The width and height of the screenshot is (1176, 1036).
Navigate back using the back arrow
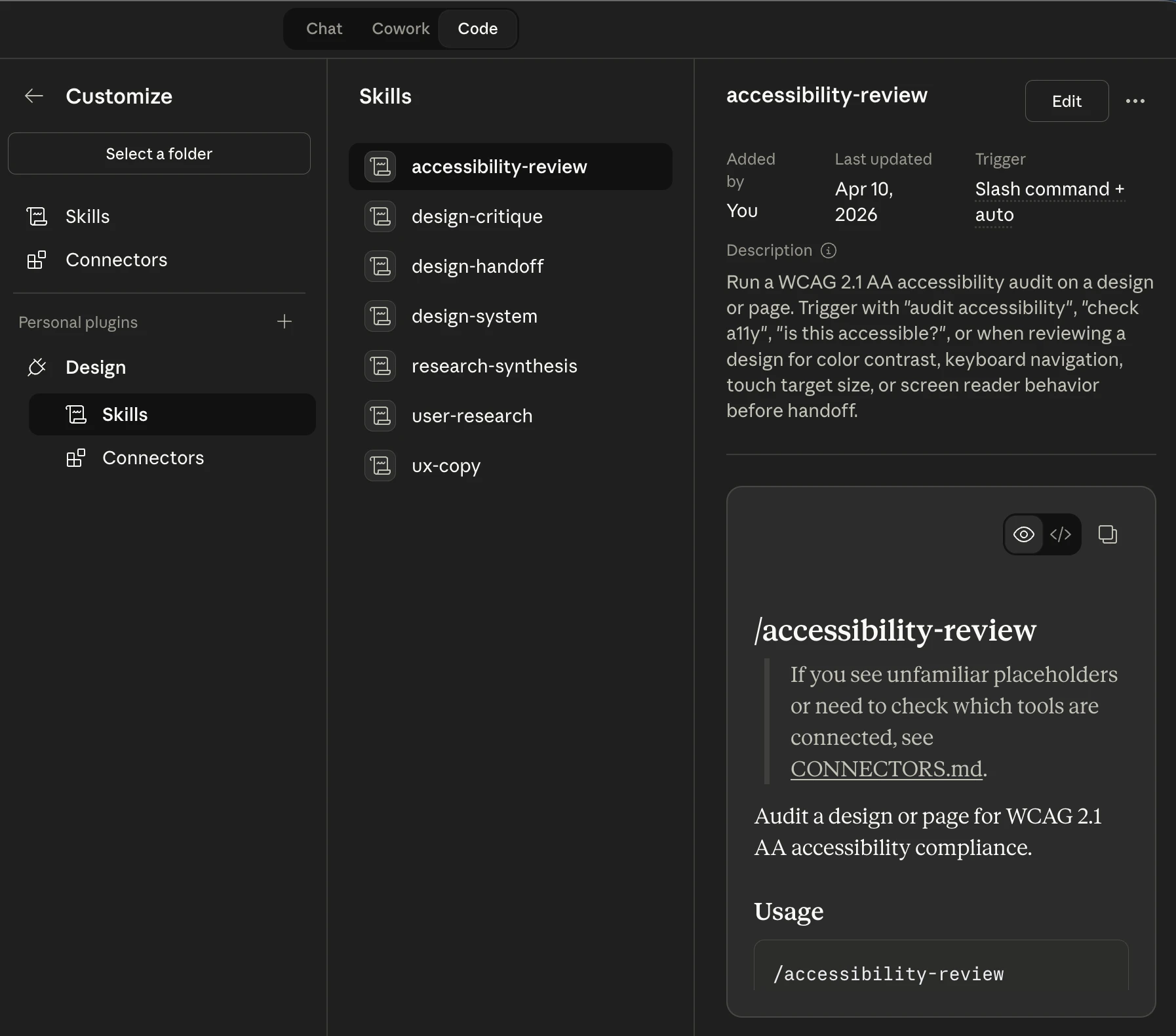[33, 96]
